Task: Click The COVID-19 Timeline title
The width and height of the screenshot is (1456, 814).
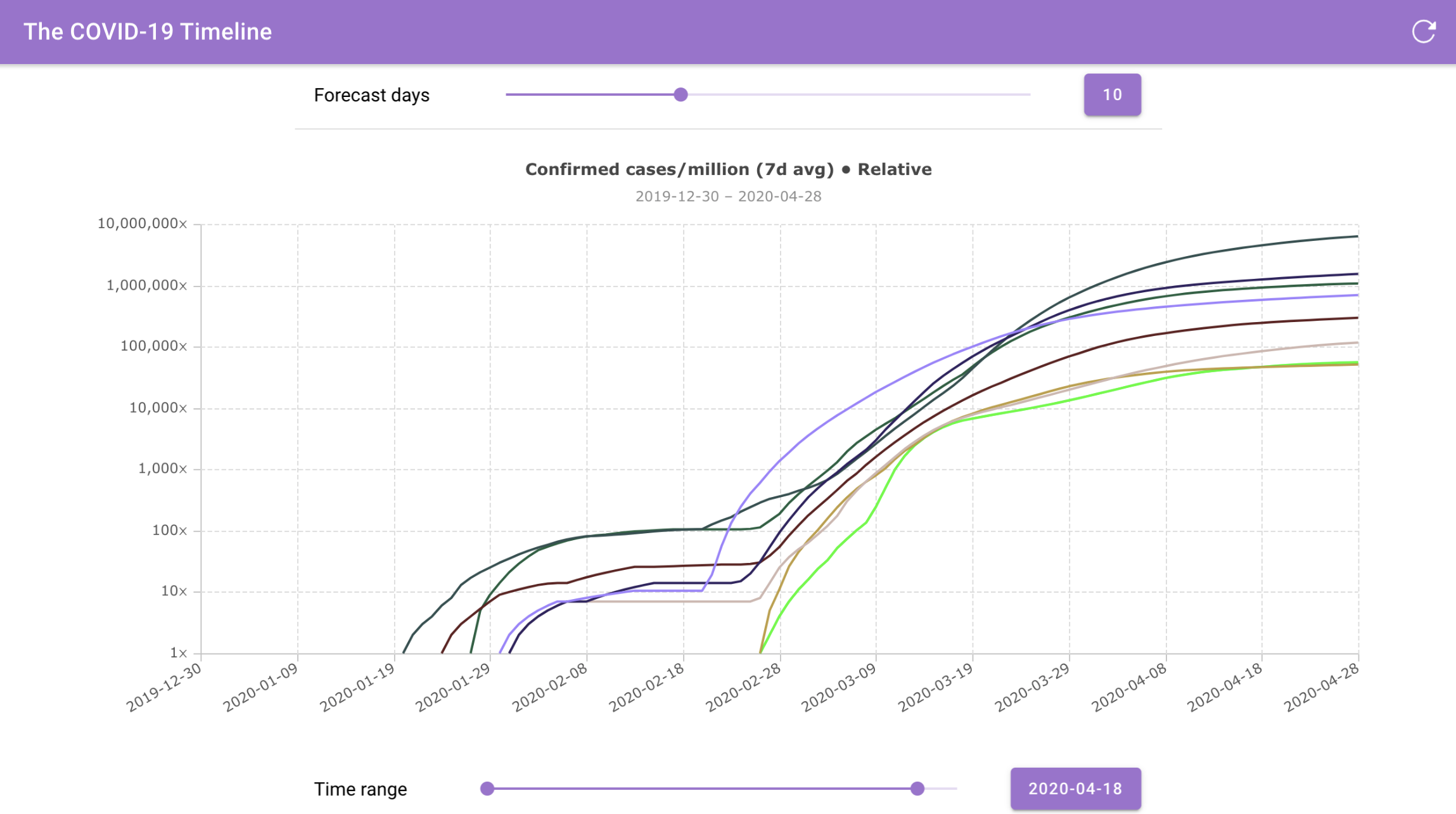Action: [x=148, y=32]
